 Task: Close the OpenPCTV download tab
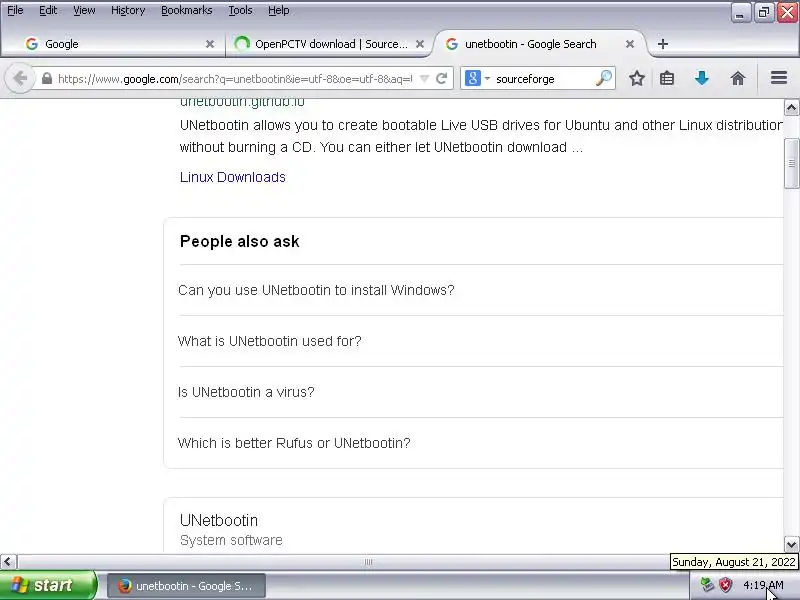420,44
